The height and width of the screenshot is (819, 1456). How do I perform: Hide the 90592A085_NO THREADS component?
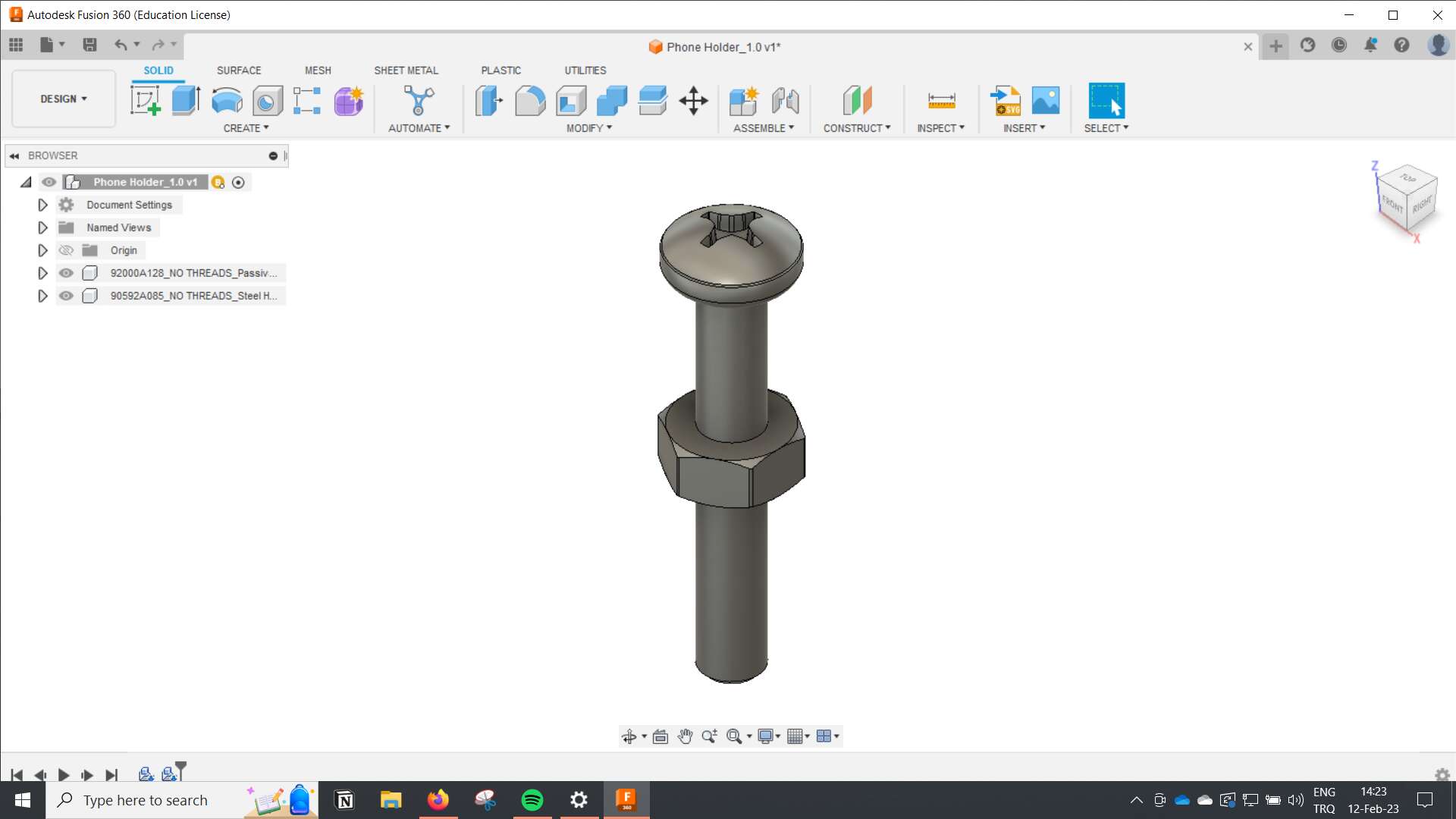pos(66,296)
